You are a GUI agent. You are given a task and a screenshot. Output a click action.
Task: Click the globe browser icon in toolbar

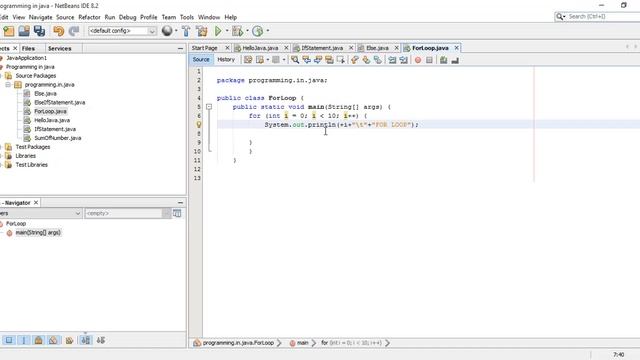tap(167, 31)
